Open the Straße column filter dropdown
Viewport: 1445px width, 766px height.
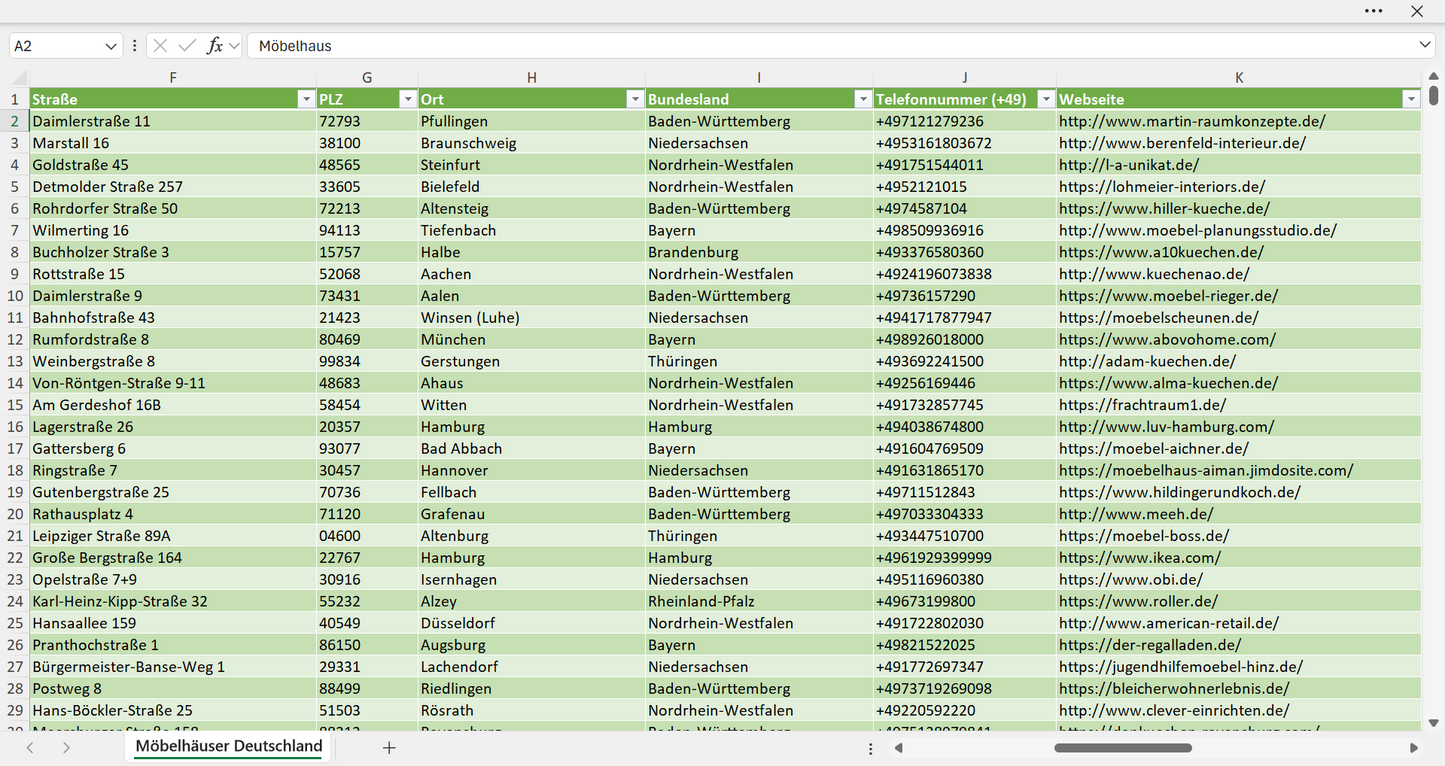[306, 99]
